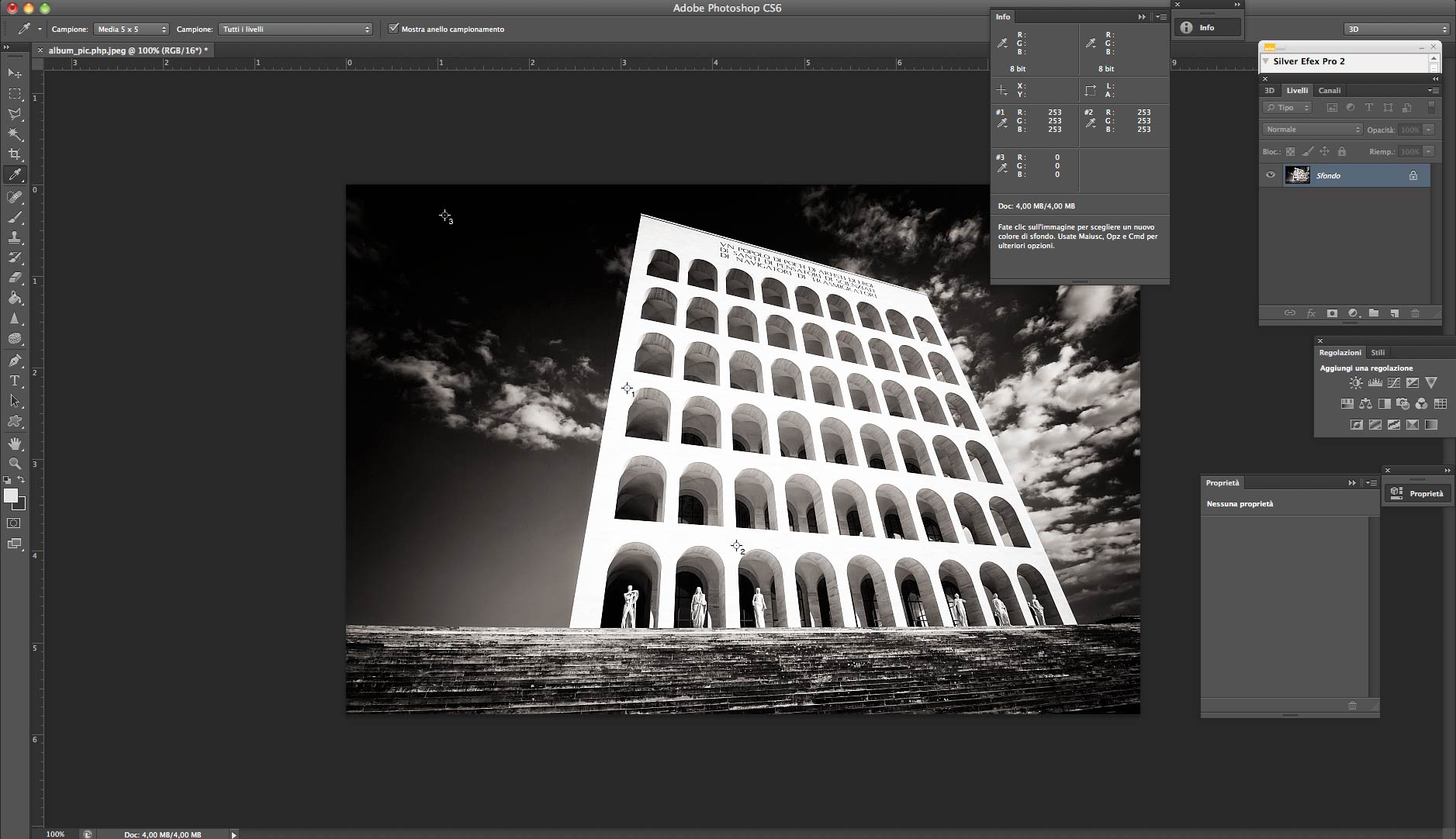This screenshot has height=839, width=1456.
Task: Add a Photo Filter adjustment
Action: (1402, 404)
